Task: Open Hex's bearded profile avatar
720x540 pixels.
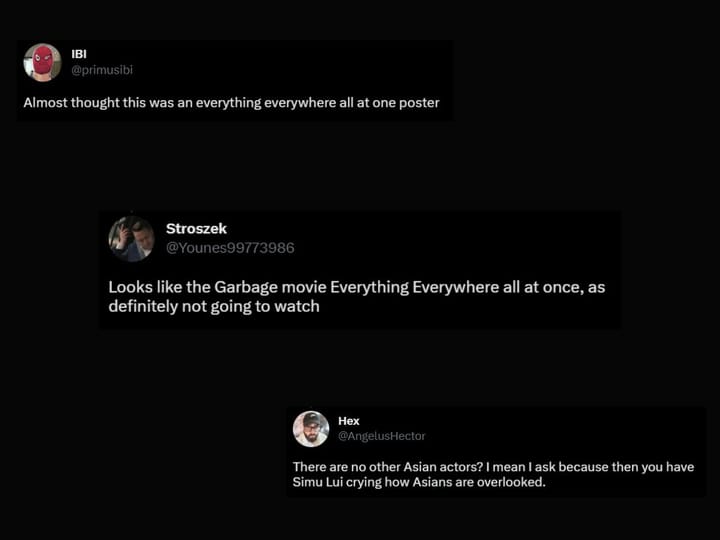Action: pyautogui.click(x=311, y=428)
